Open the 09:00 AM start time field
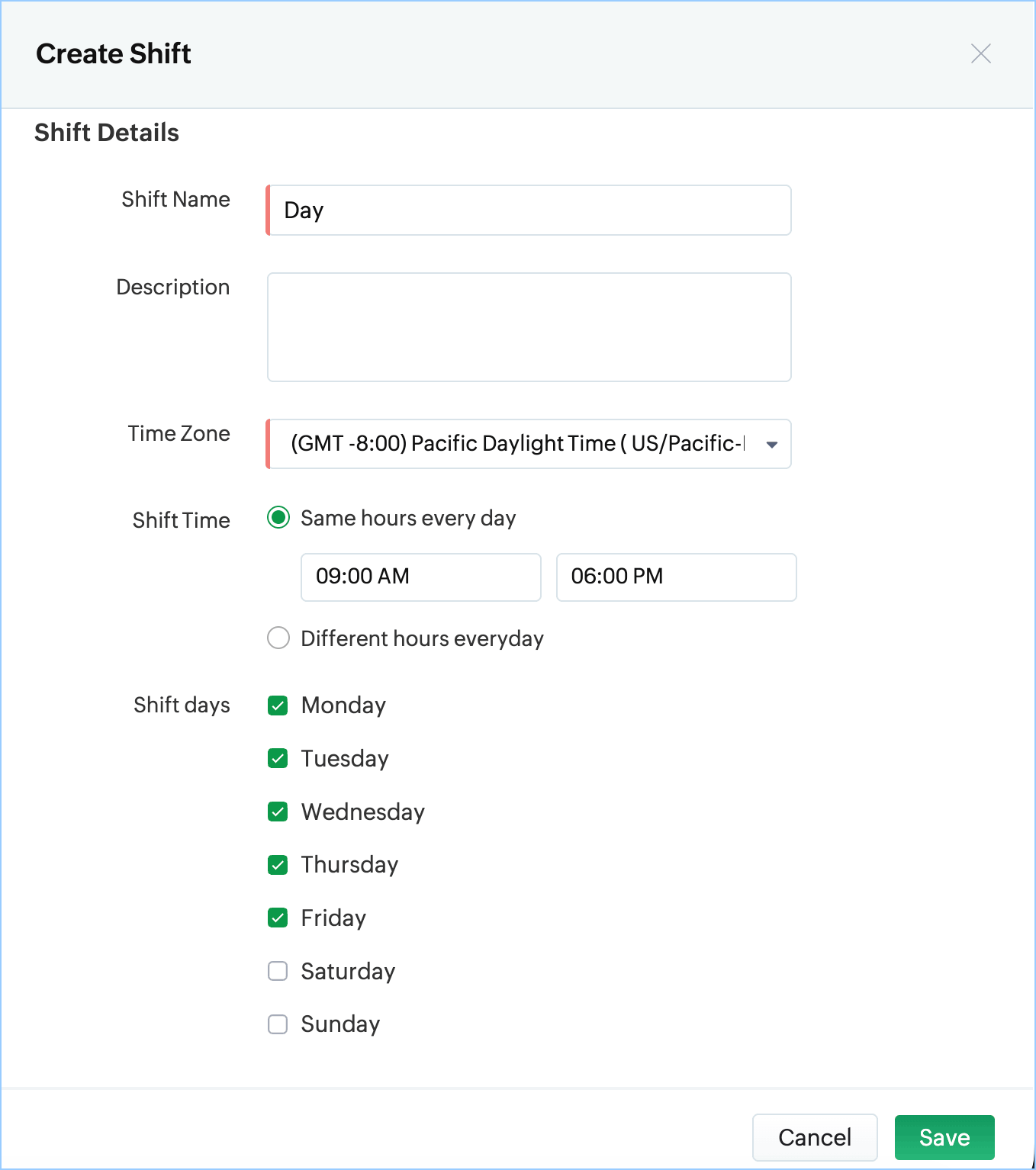 [420, 577]
